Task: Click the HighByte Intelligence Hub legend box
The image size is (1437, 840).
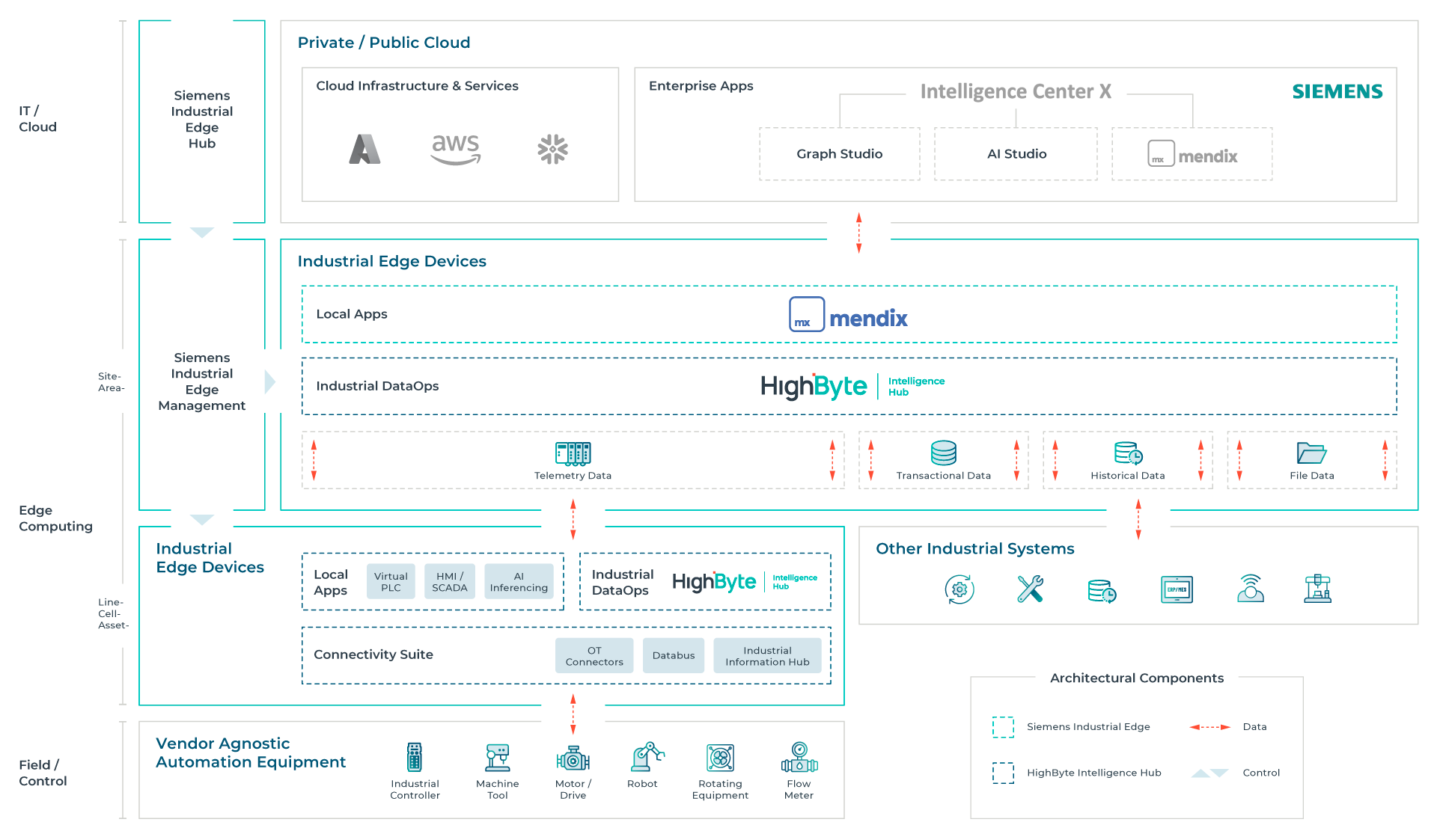Action: pyautogui.click(x=1003, y=773)
